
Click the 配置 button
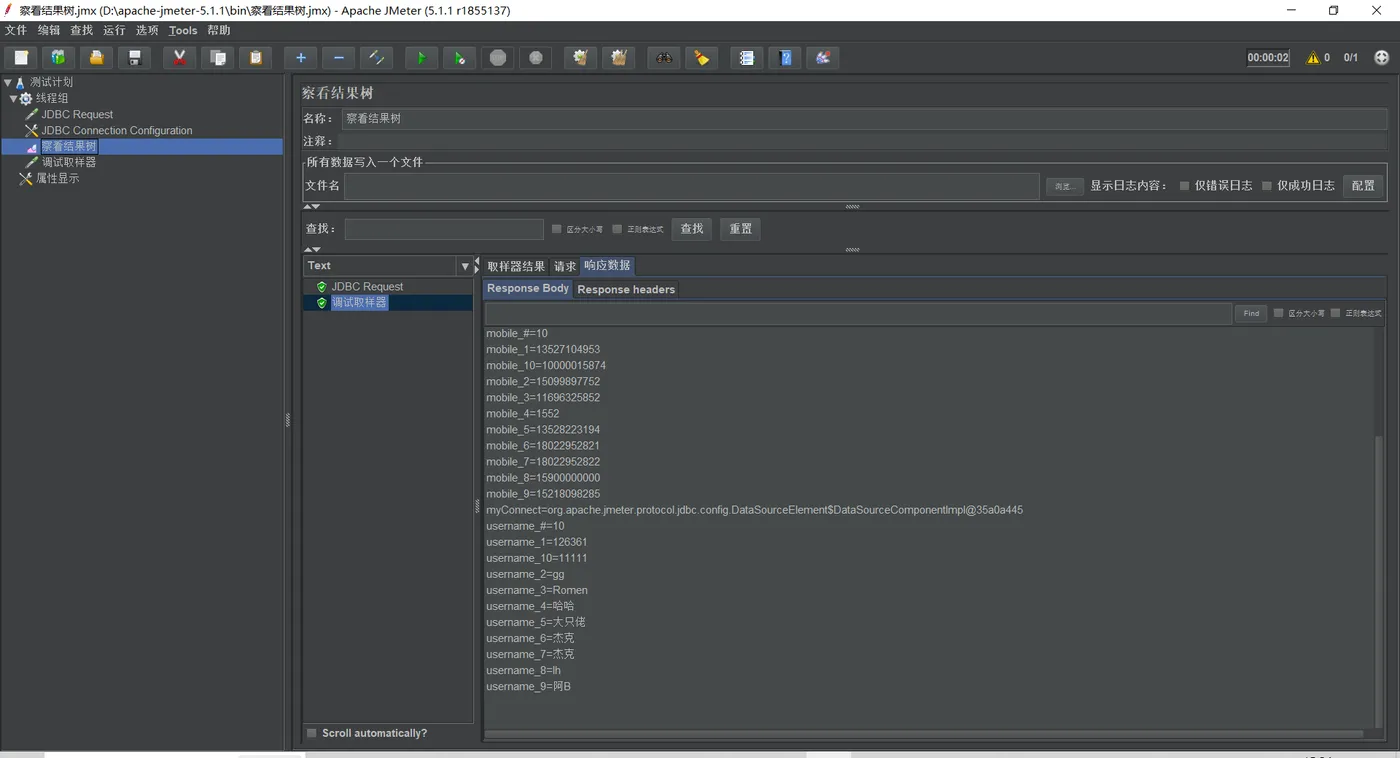tap(1363, 186)
